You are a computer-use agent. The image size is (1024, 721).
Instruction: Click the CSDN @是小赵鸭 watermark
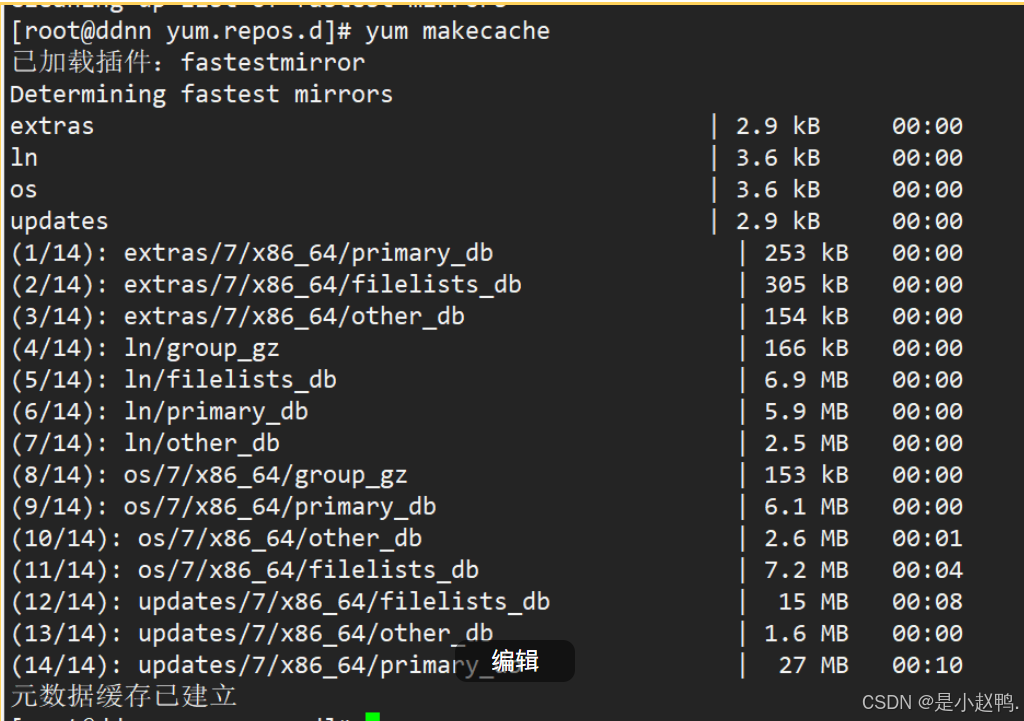940,703
